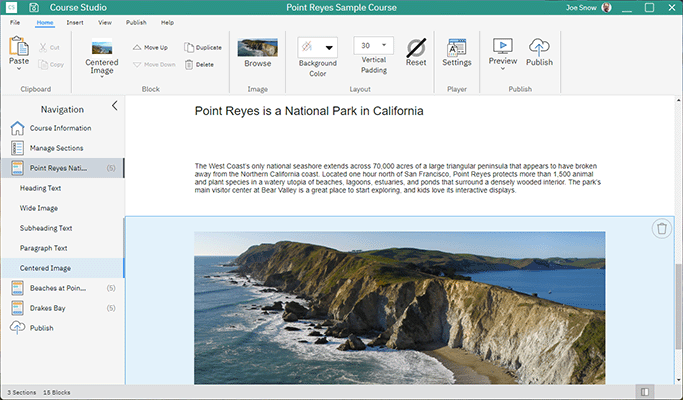
Task: Click the trash icon on selected image block
Action: click(x=662, y=228)
